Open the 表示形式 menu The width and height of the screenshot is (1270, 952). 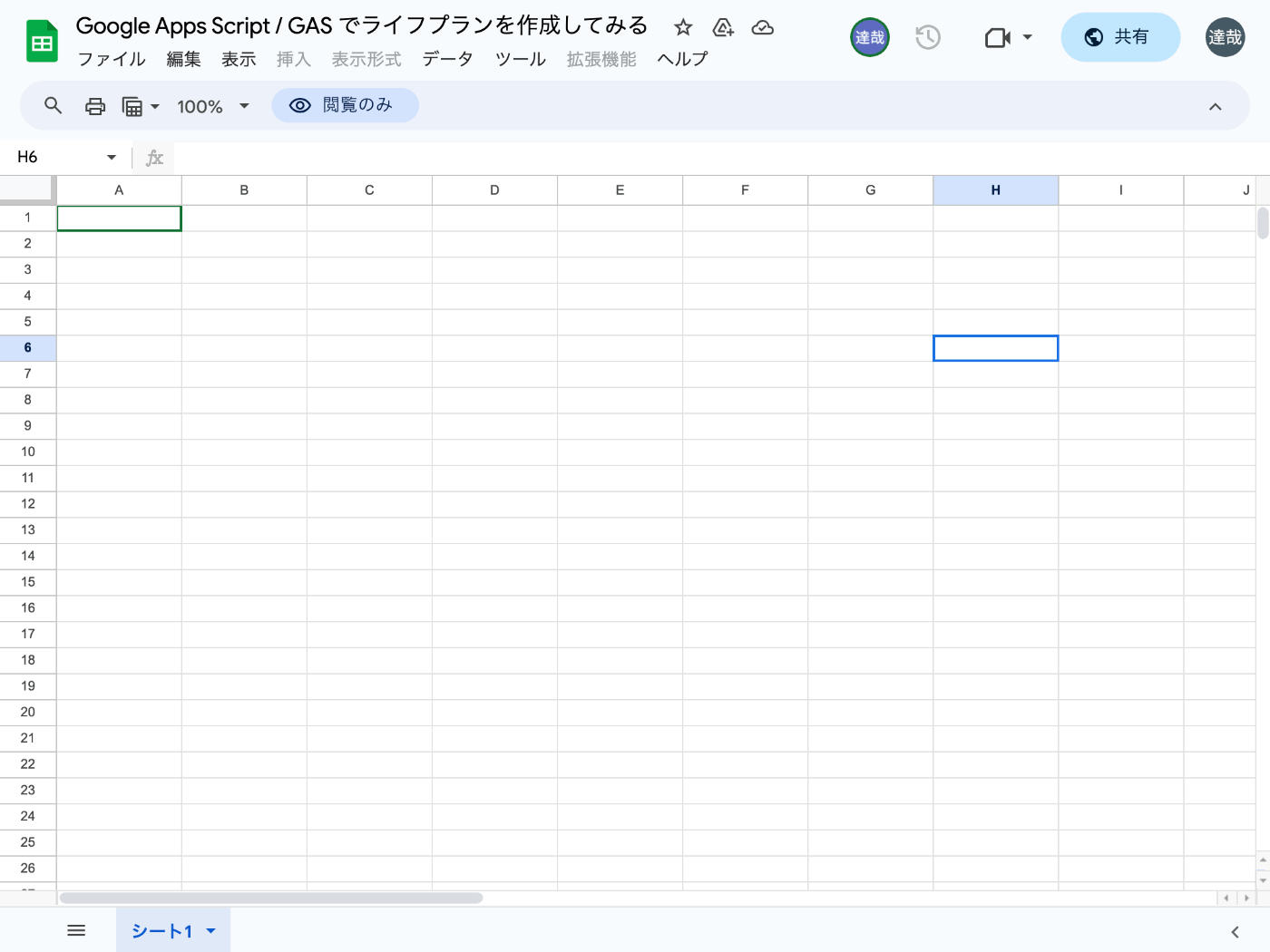click(366, 59)
